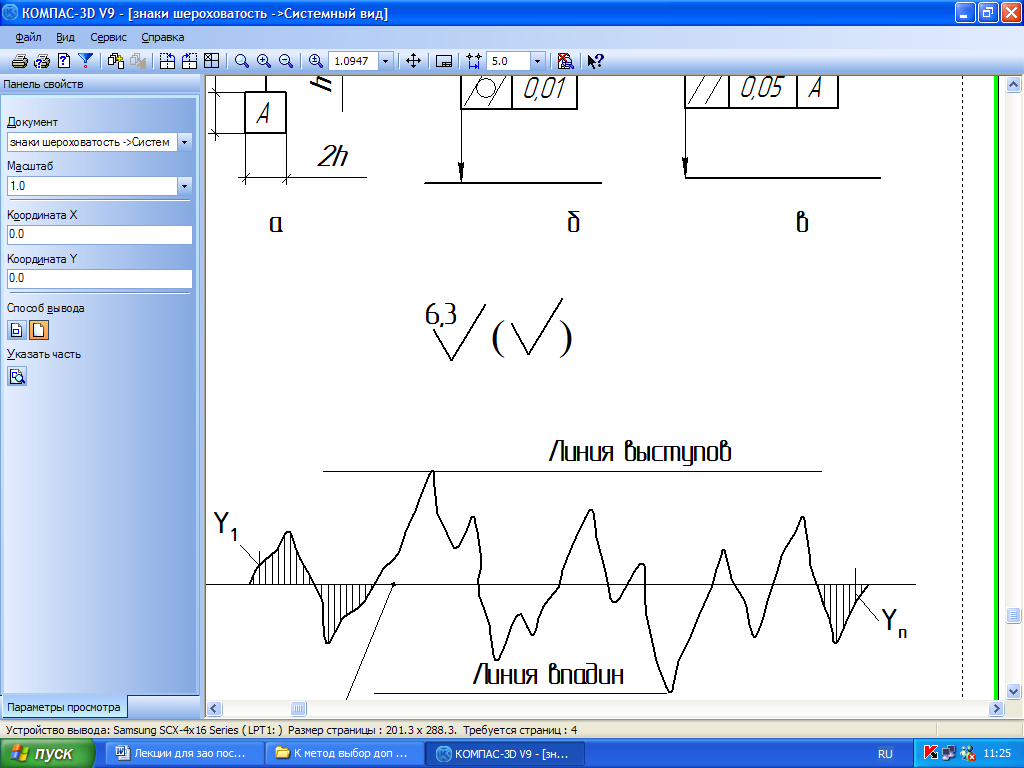This screenshot has height=768, width=1024.
Task: Open zoom factor 1.0947 dropdown arrow
Action: coord(385,61)
